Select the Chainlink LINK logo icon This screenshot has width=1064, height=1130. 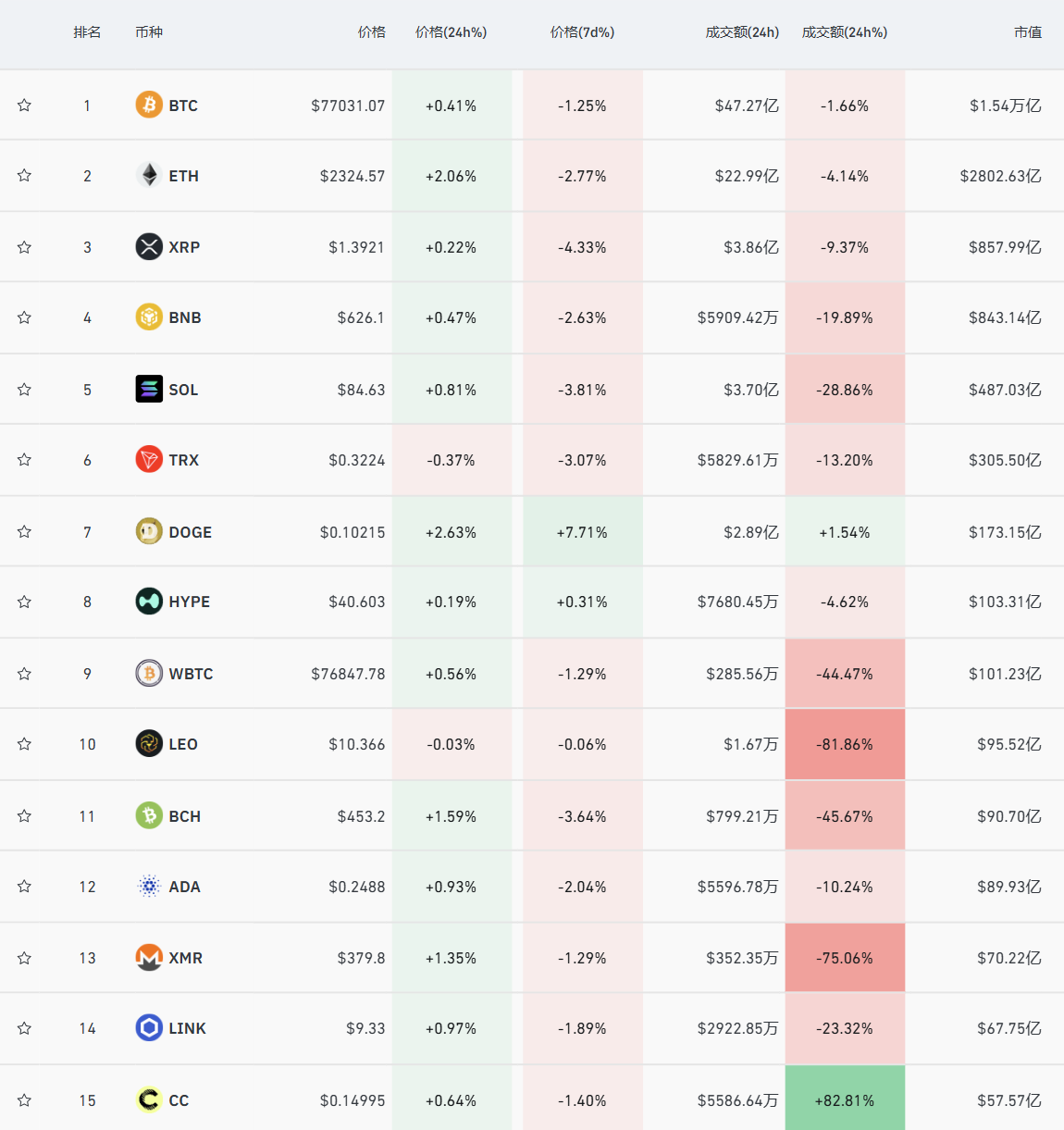click(x=149, y=1028)
